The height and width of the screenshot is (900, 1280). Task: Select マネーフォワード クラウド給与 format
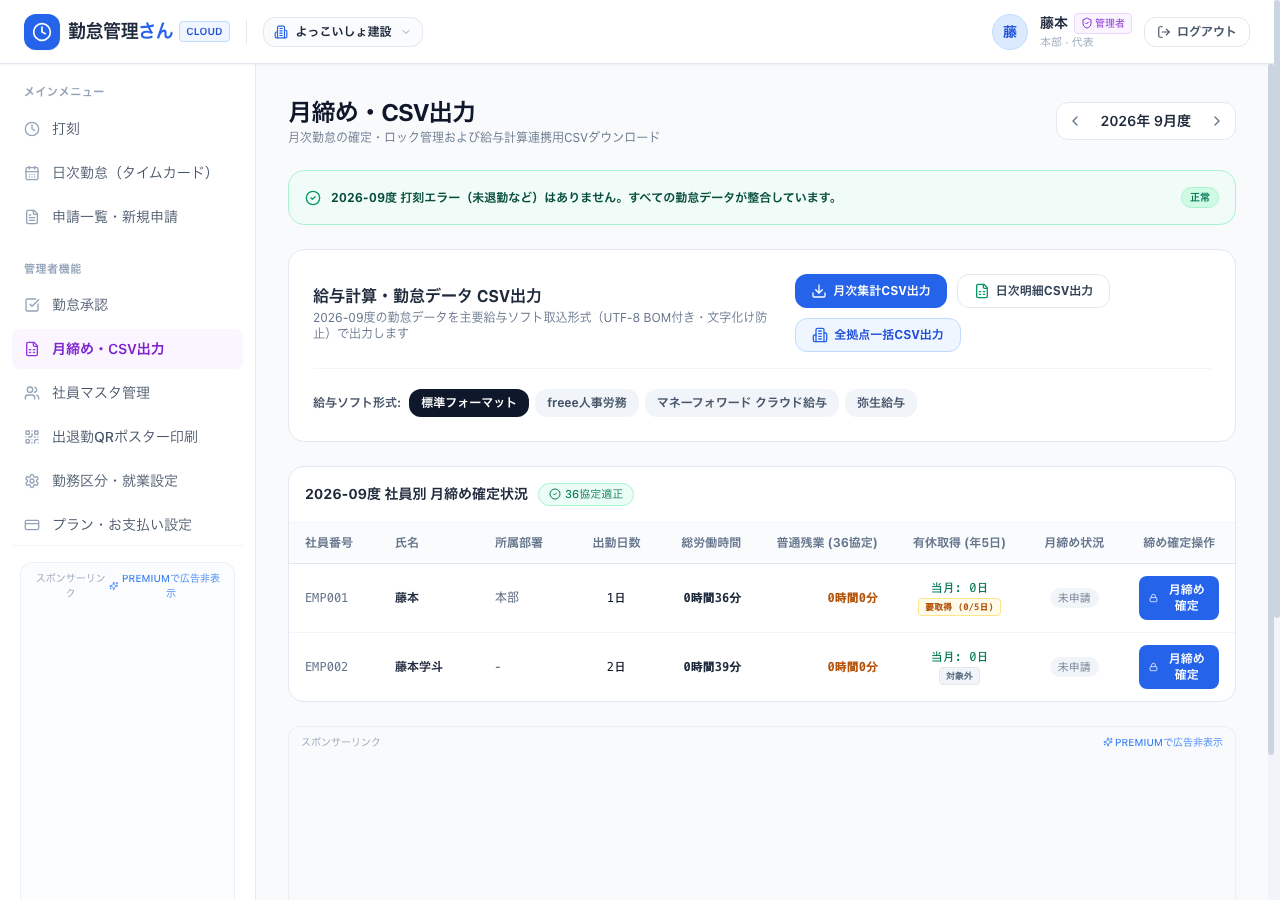coord(742,403)
